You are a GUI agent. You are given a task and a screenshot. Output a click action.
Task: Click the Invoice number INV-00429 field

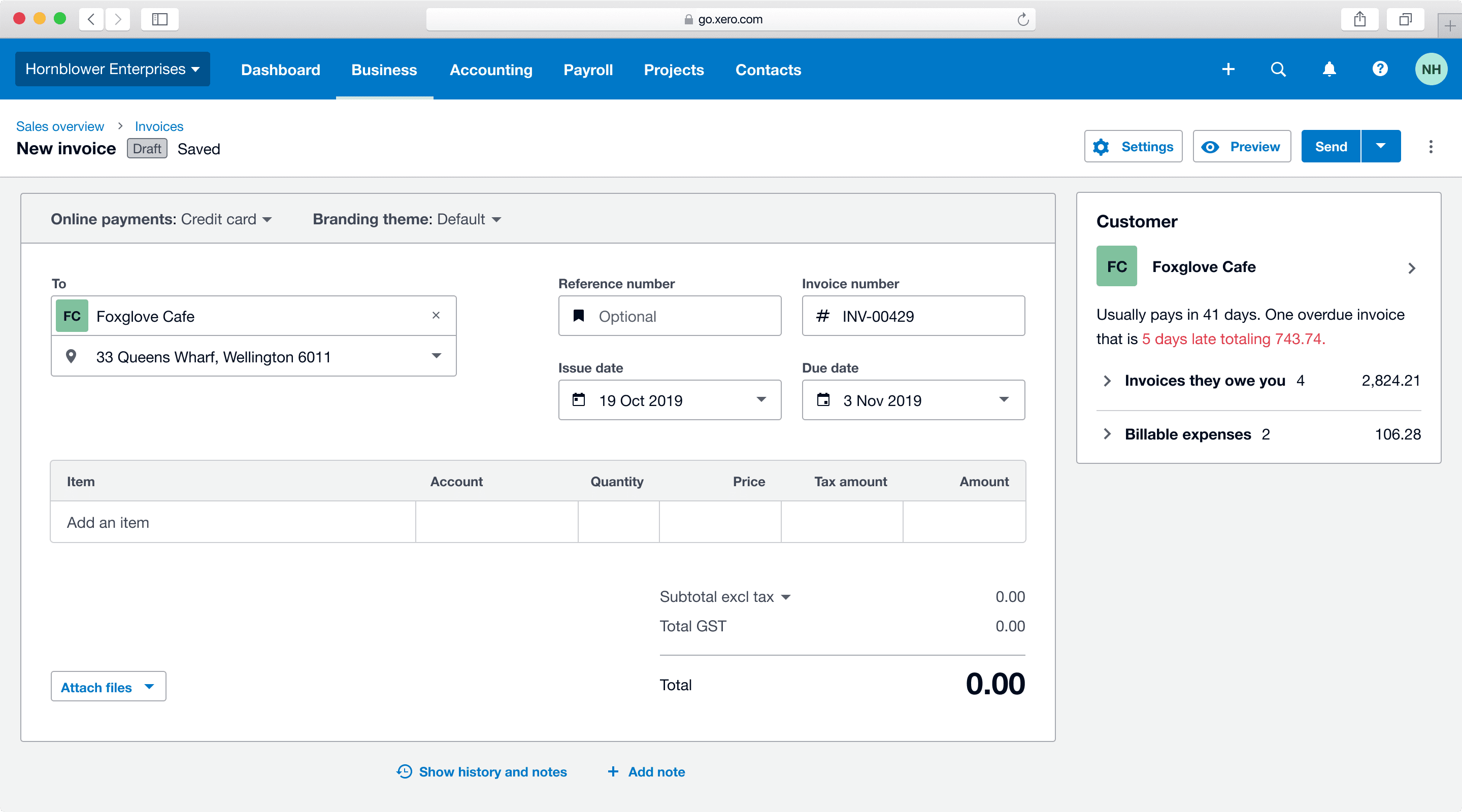(x=913, y=316)
